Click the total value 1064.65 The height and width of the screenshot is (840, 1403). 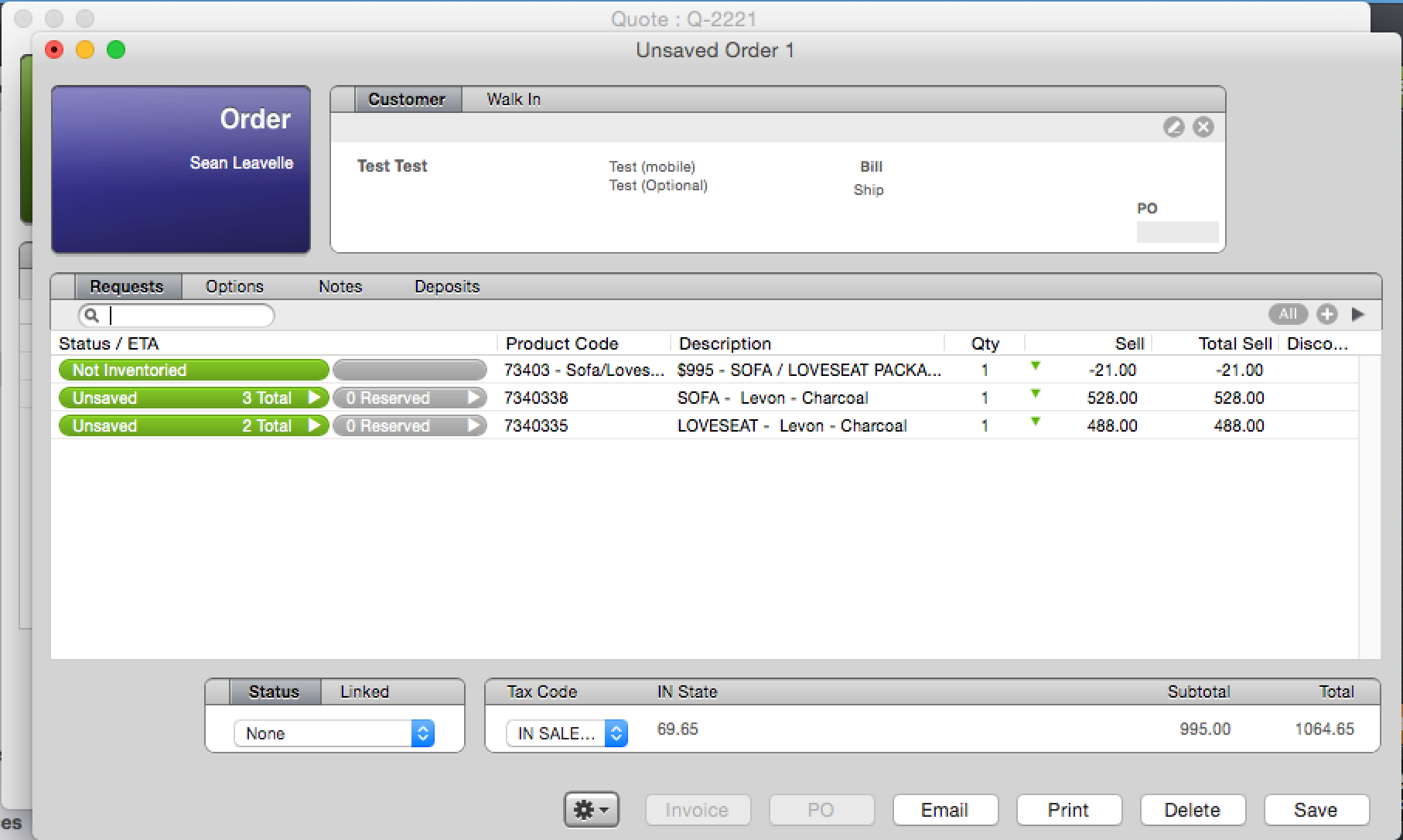tap(1325, 729)
